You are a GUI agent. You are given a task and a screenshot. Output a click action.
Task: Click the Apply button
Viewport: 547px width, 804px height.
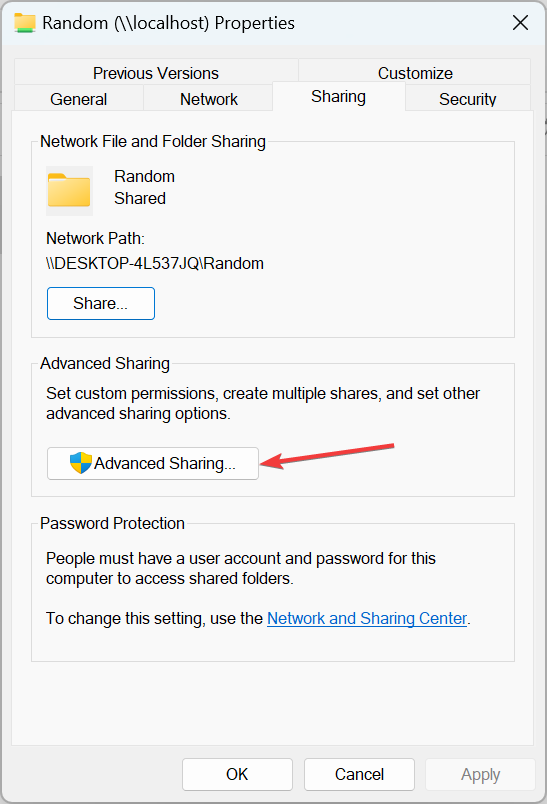[x=480, y=774]
